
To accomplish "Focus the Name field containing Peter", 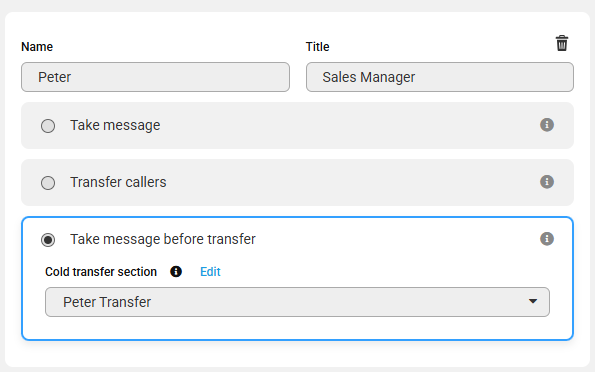I will (x=155, y=77).
